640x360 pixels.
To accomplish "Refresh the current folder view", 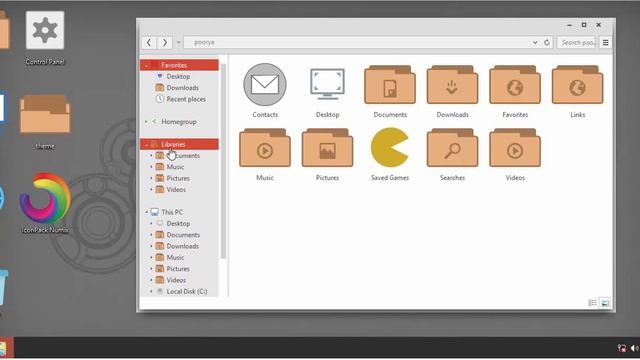I will tap(547, 42).
